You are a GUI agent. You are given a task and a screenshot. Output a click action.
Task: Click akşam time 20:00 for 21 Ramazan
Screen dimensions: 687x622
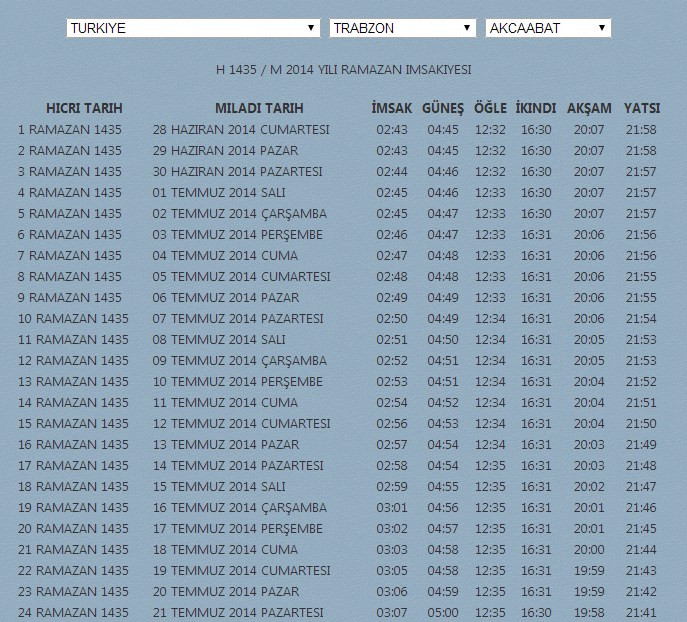click(589, 550)
